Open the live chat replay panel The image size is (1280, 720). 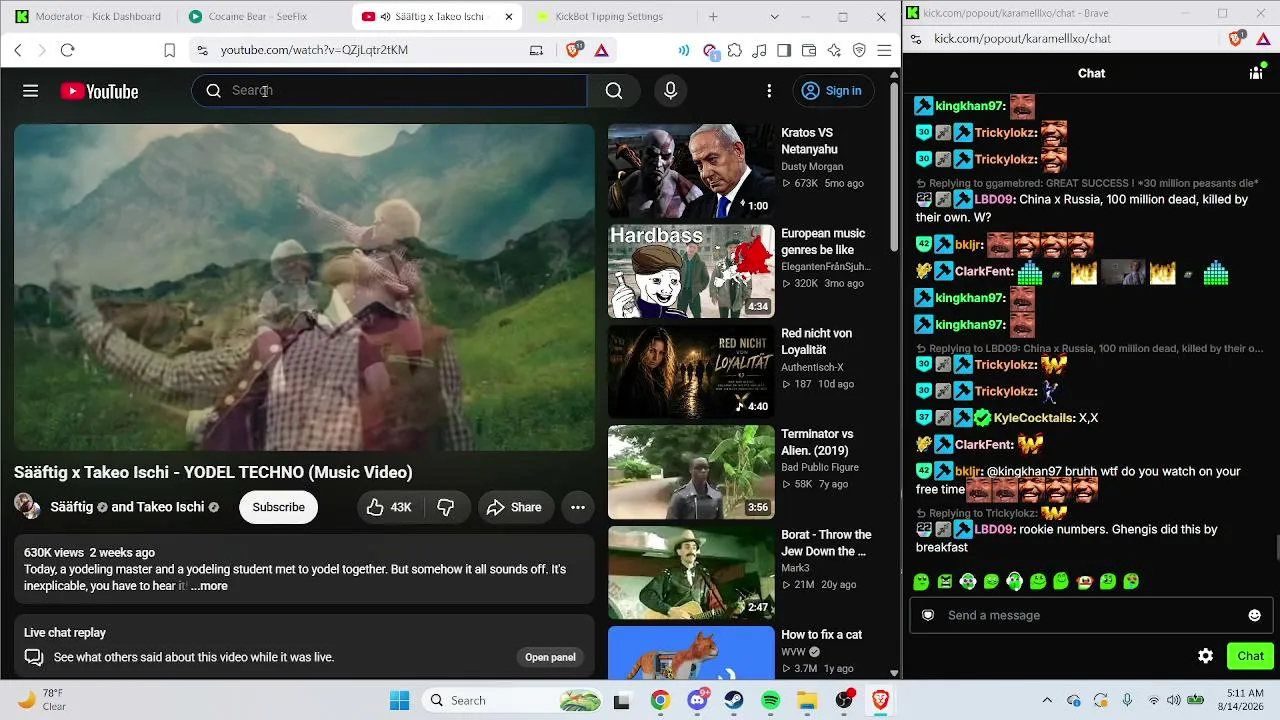[550, 657]
